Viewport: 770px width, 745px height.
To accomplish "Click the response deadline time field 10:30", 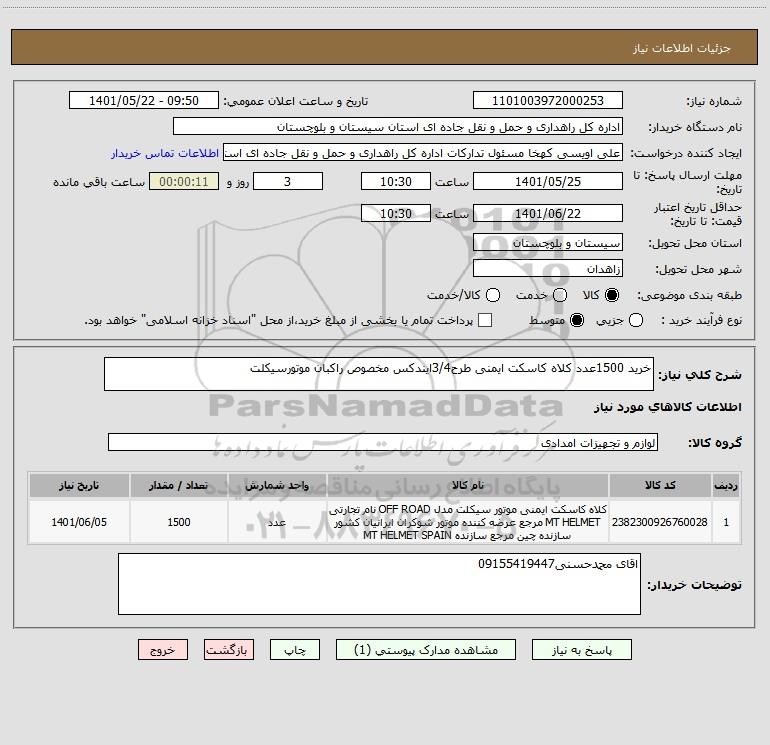I will point(396,181).
